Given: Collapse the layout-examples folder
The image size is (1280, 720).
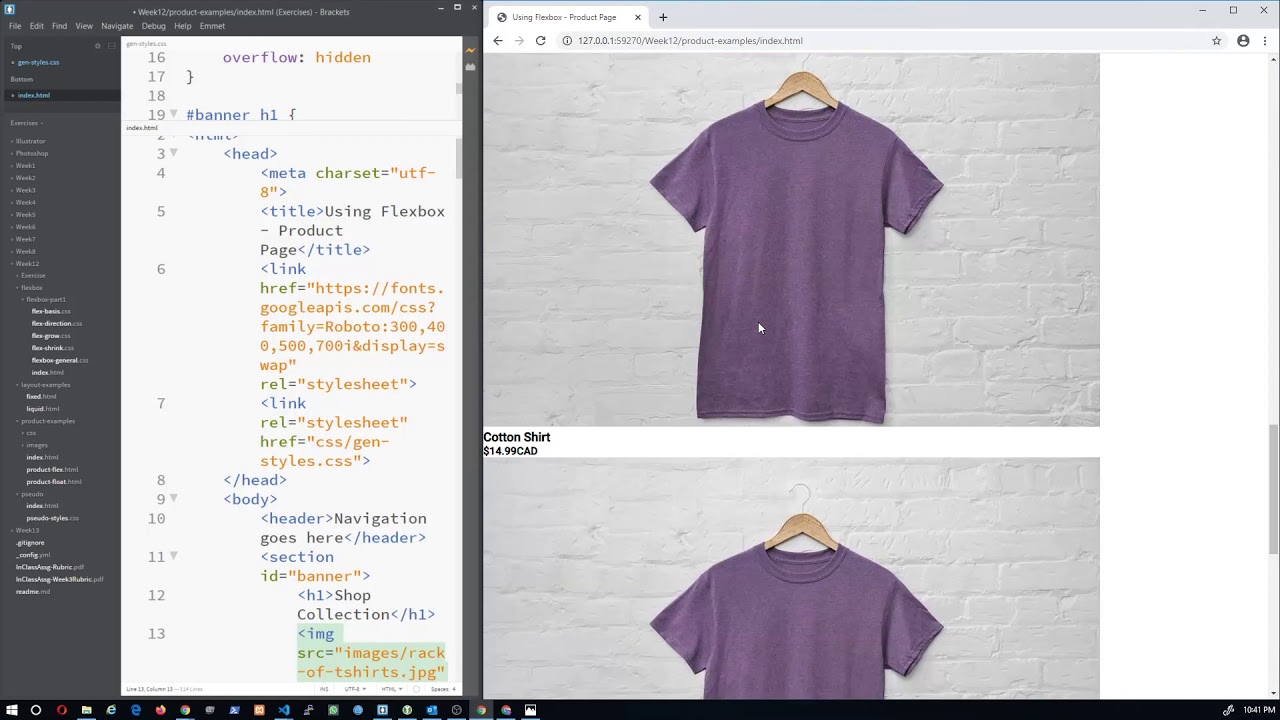Looking at the screenshot, I should tap(44, 384).
